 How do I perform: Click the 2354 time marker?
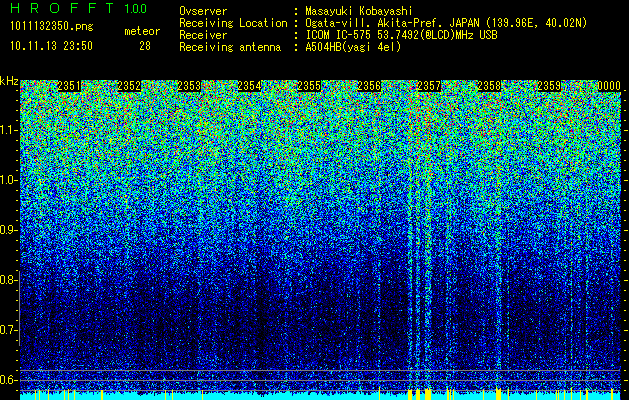point(249,86)
